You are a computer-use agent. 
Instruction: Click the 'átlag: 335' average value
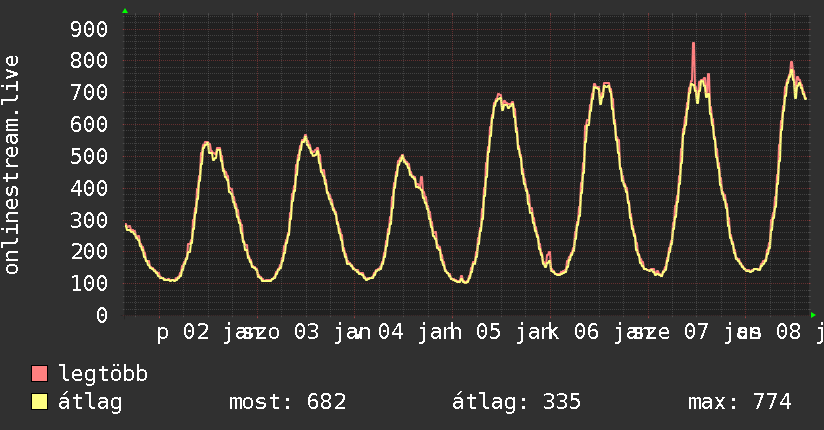tap(517, 402)
